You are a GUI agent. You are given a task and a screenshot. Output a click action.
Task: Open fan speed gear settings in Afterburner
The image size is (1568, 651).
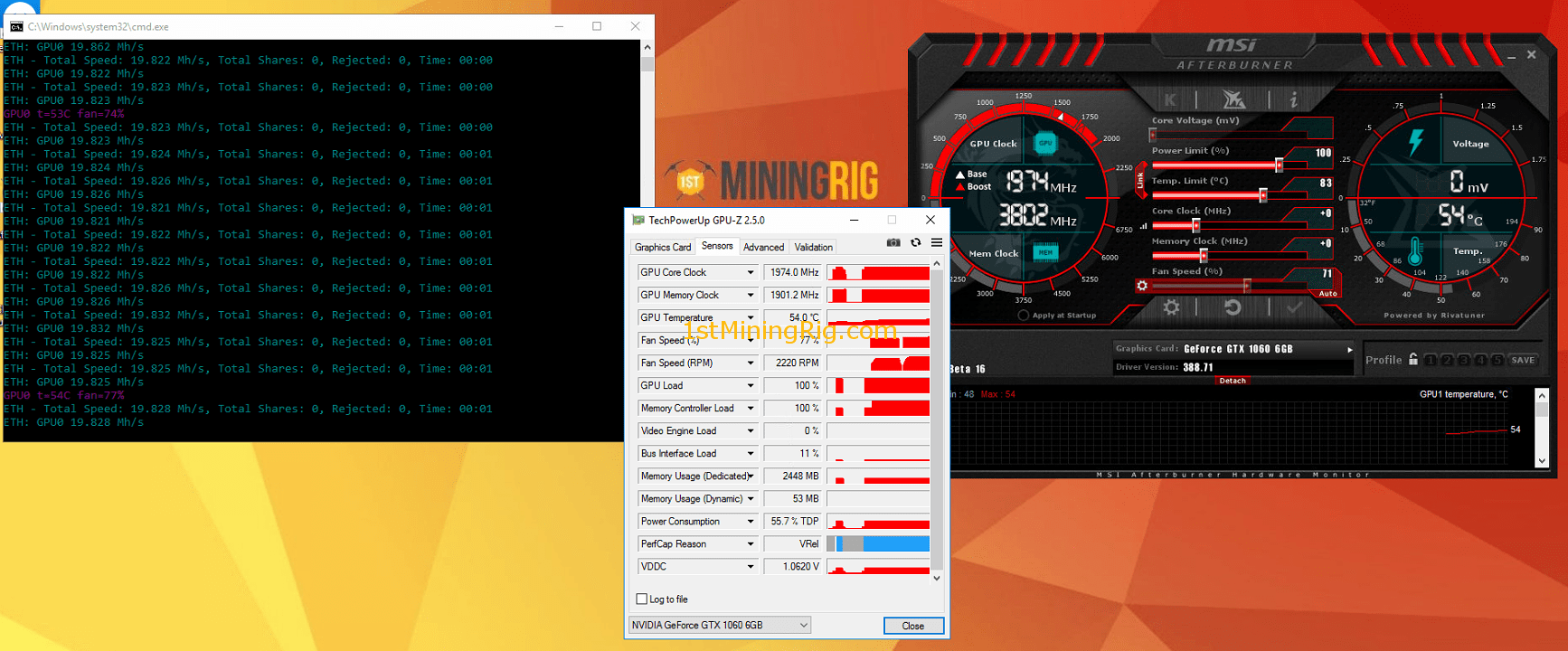tap(1142, 286)
